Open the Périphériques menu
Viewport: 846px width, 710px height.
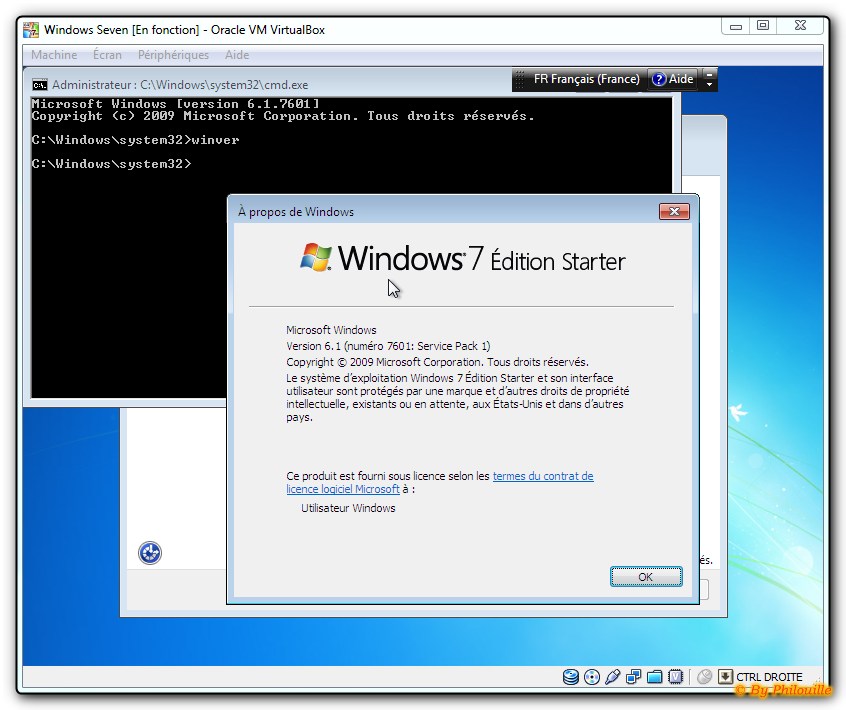tap(173, 55)
